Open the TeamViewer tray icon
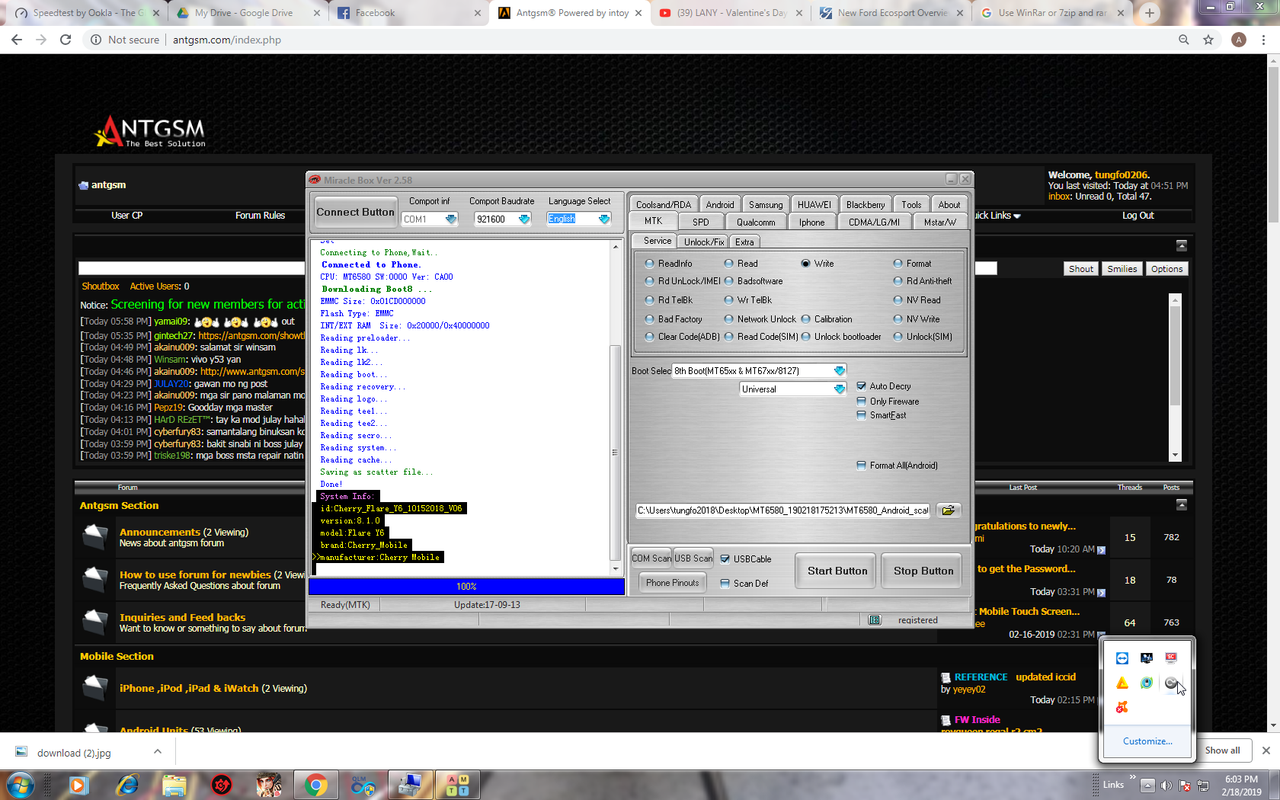 click(1122, 657)
